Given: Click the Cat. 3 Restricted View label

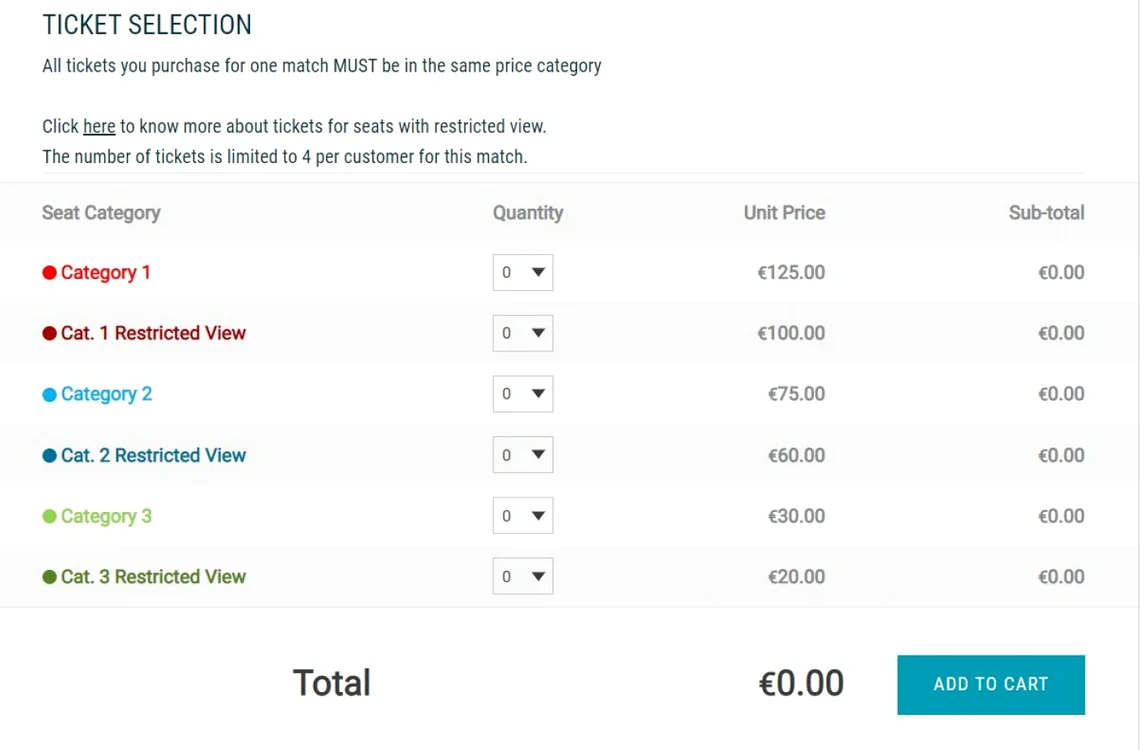Looking at the screenshot, I should click(154, 577).
